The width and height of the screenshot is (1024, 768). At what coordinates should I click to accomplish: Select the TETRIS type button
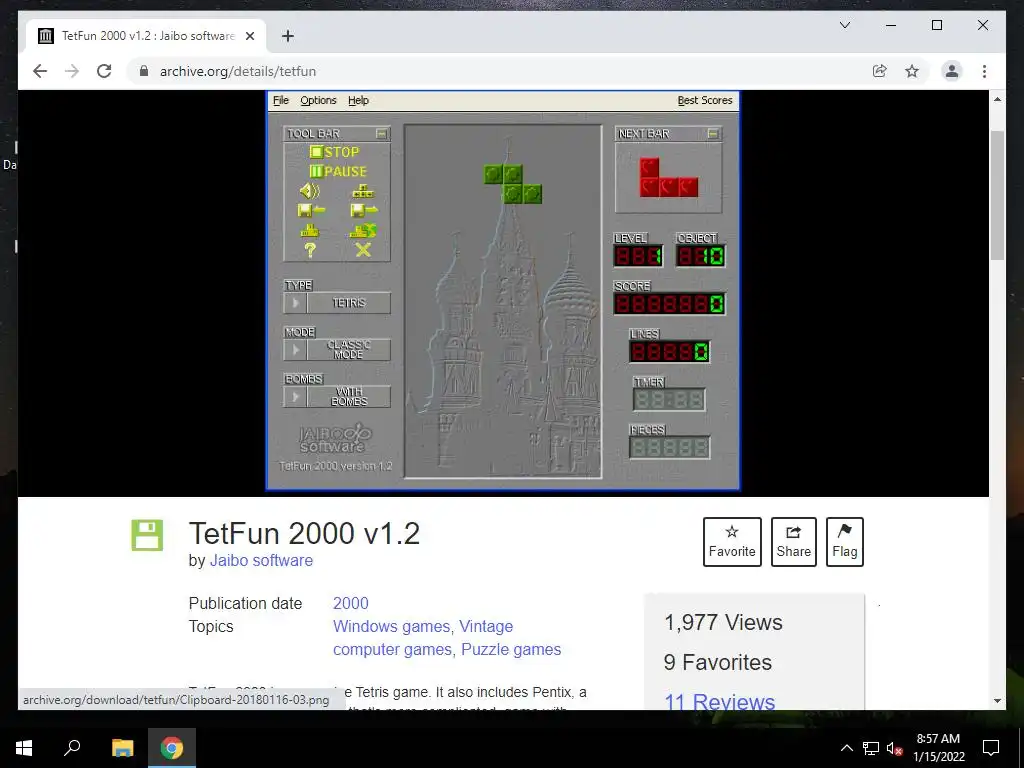349,303
